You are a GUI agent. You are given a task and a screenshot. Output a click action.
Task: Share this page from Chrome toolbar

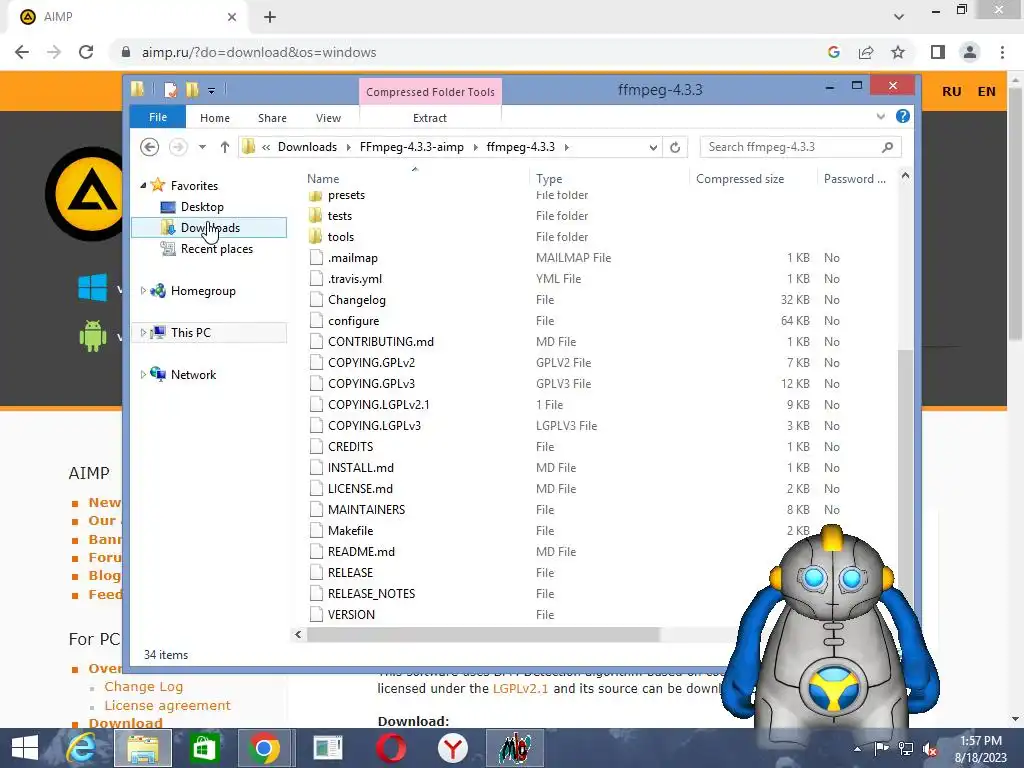pyautogui.click(x=866, y=52)
